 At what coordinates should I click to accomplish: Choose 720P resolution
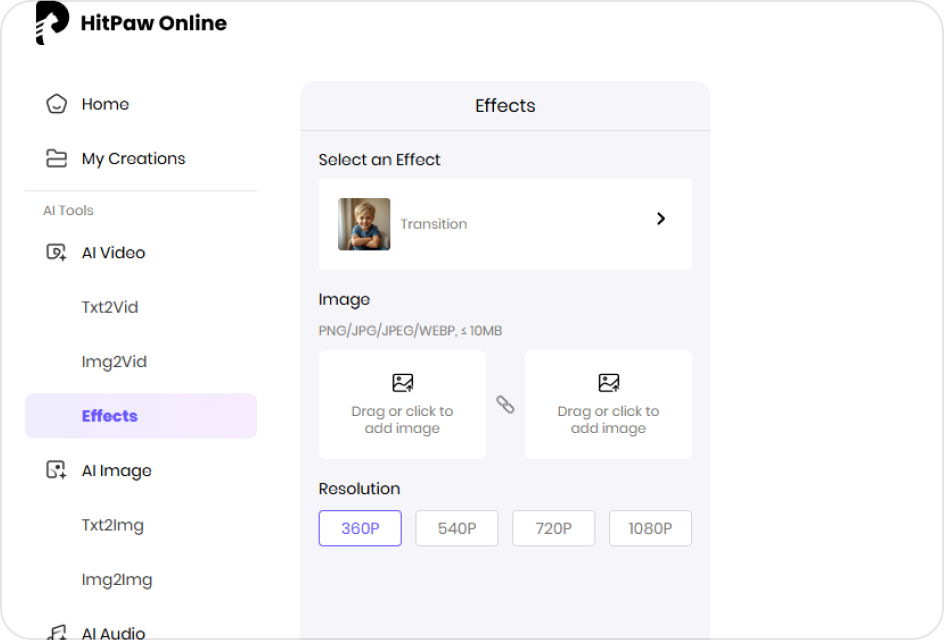point(553,528)
